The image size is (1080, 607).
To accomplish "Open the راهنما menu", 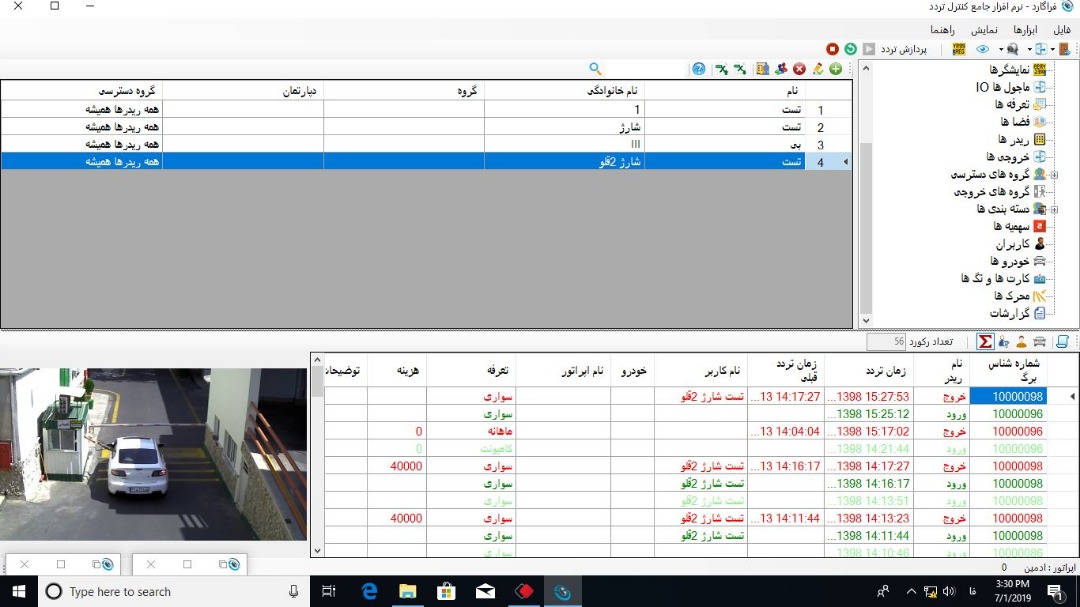I will (x=942, y=30).
